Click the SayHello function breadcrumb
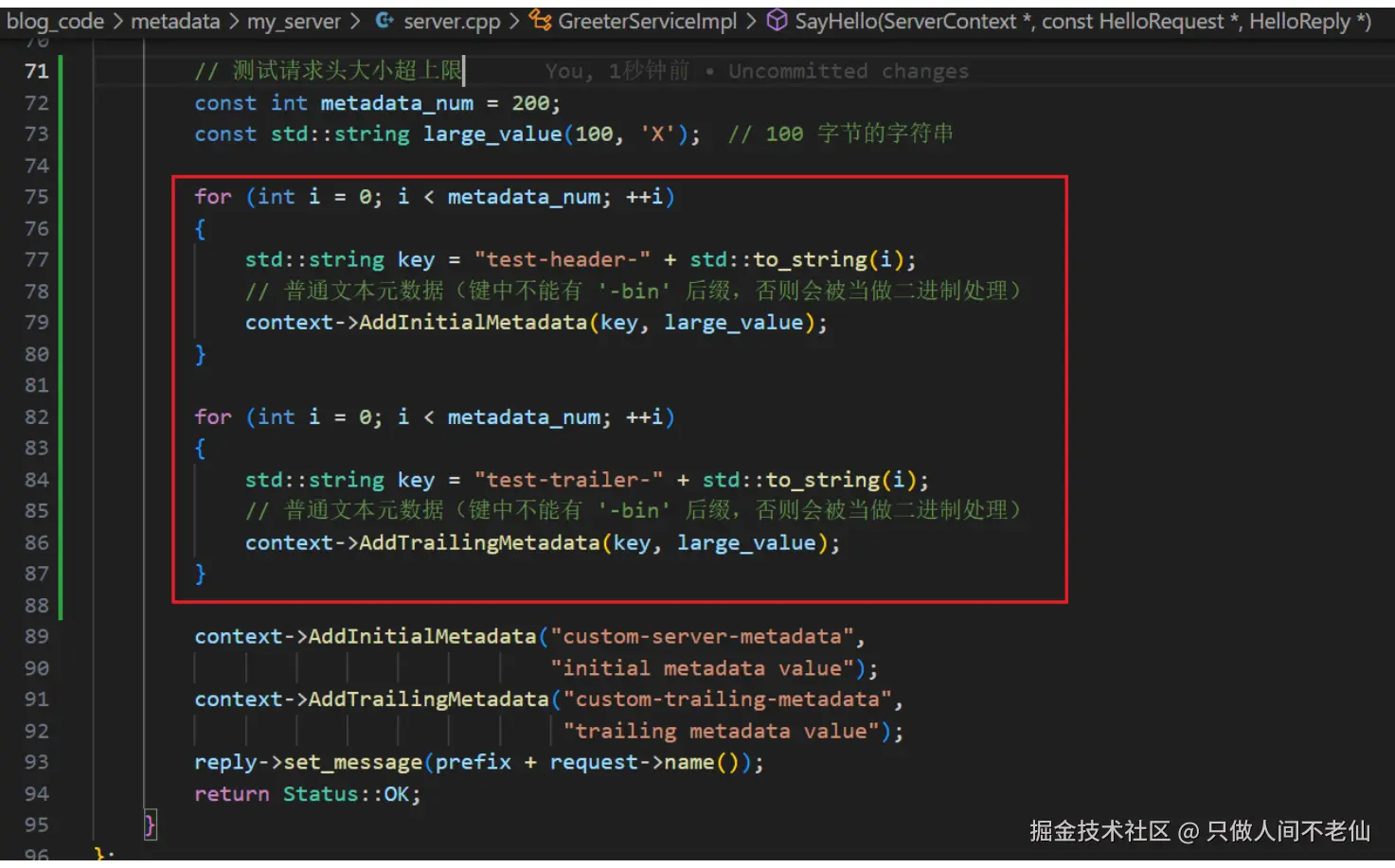This screenshot has height=868, width=1395. pyautogui.click(x=1082, y=21)
